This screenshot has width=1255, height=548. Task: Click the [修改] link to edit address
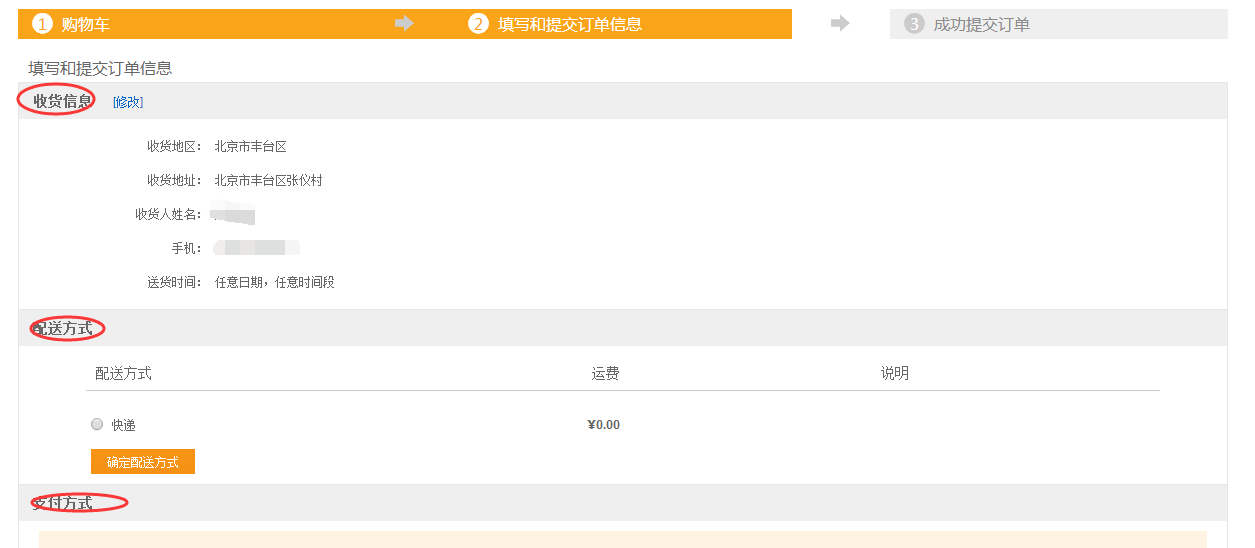(x=128, y=102)
